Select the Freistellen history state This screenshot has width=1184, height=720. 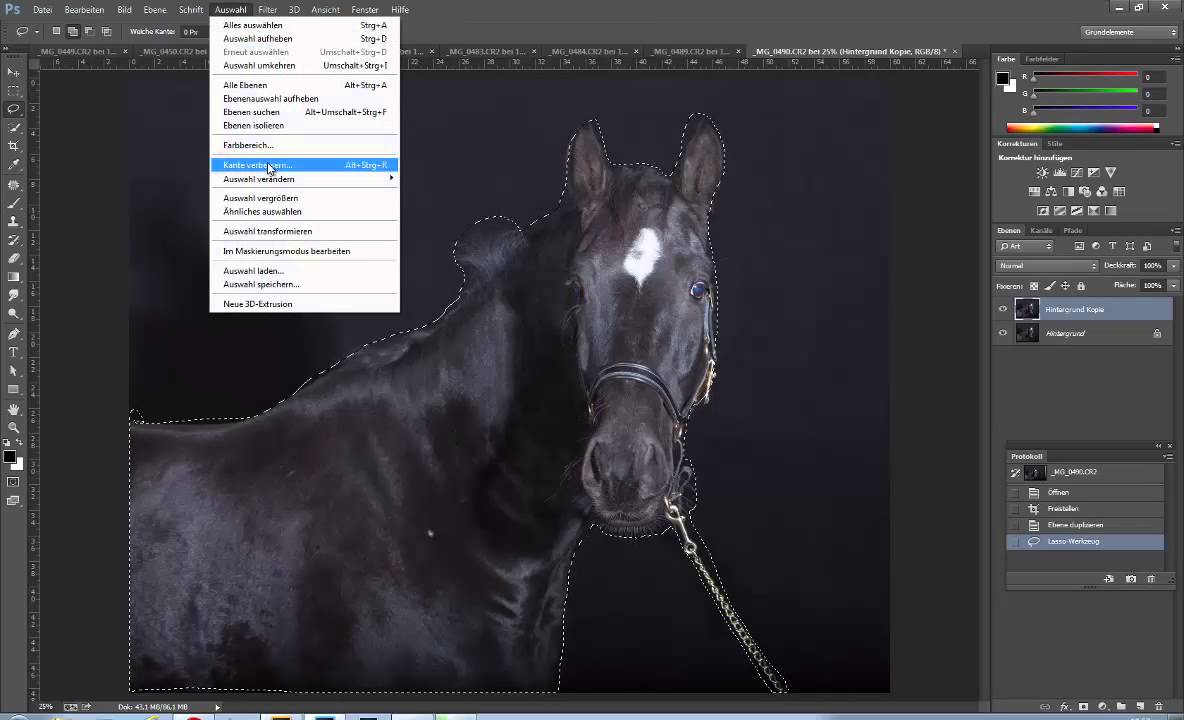tap(1086, 509)
